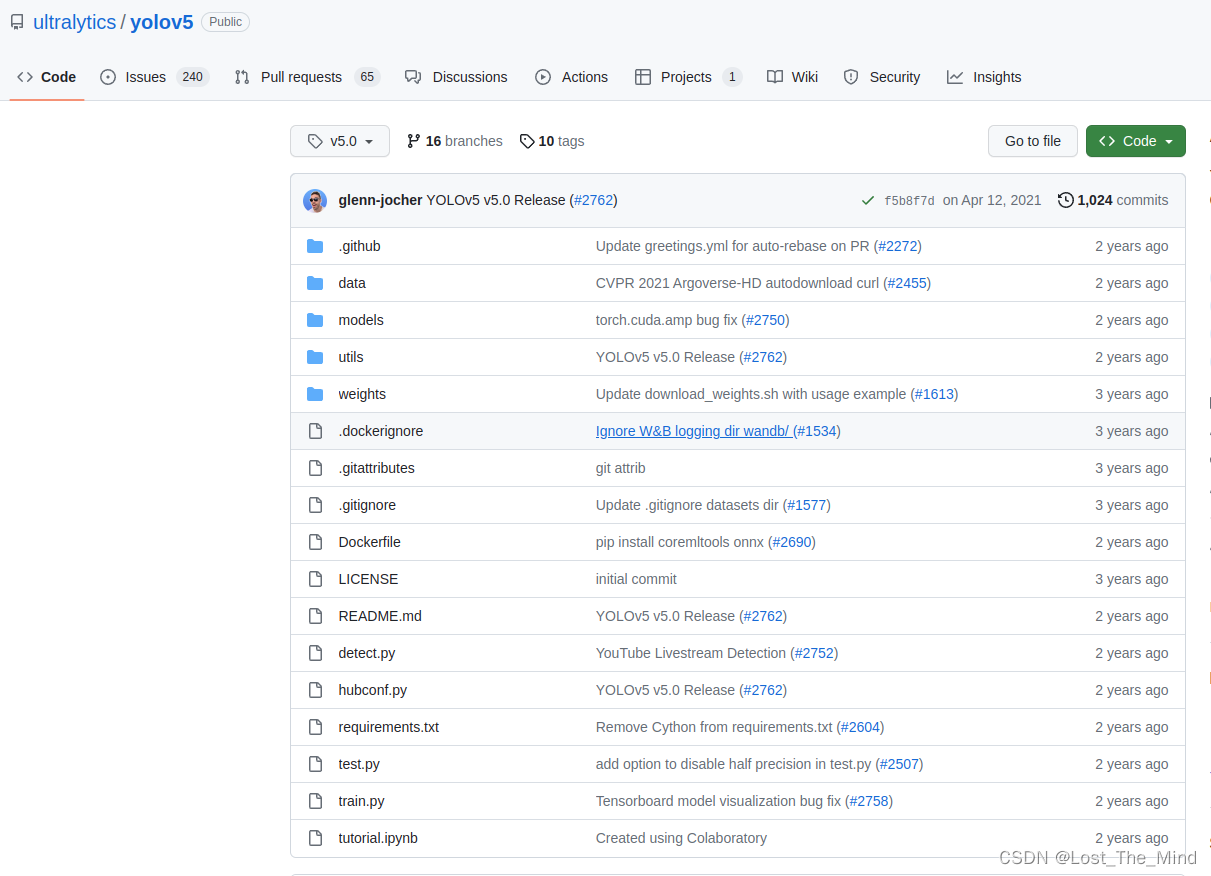1211x876 pixels.
Task: Click the file icon next to test.py
Action: coord(315,764)
